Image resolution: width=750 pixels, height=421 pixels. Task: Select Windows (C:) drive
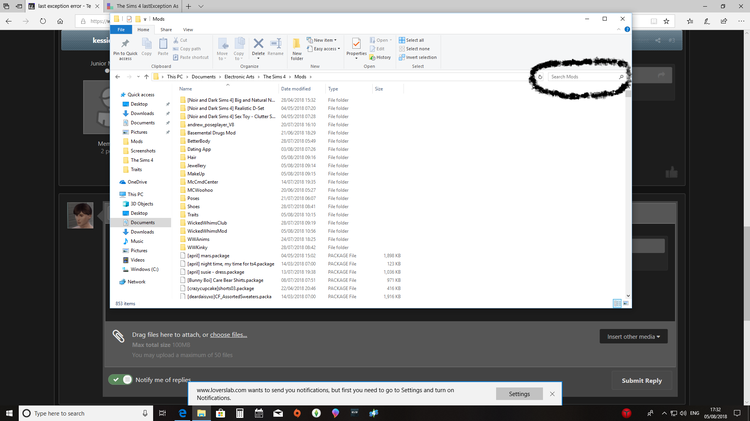click(144, 269)
